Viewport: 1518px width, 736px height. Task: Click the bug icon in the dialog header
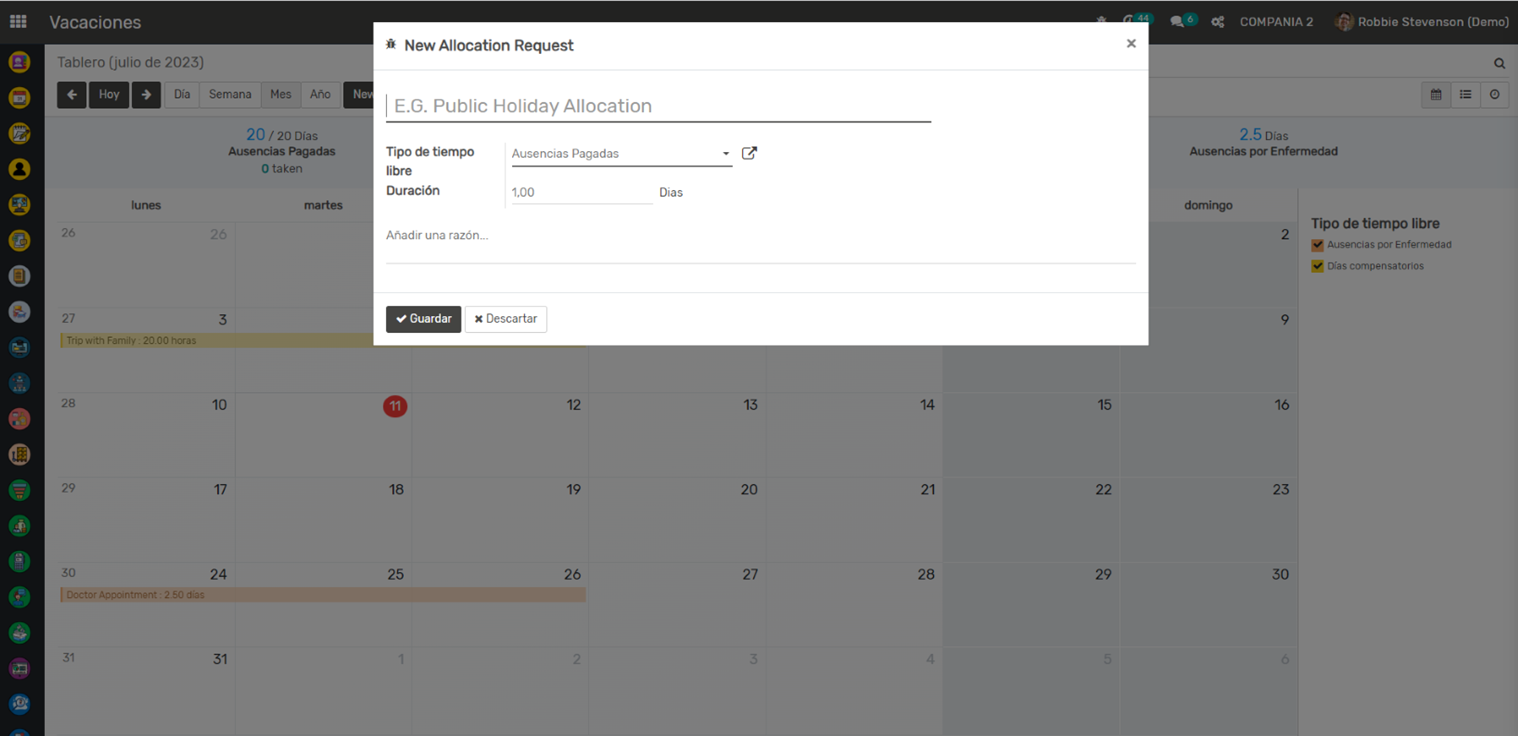[x=391, y=45]
